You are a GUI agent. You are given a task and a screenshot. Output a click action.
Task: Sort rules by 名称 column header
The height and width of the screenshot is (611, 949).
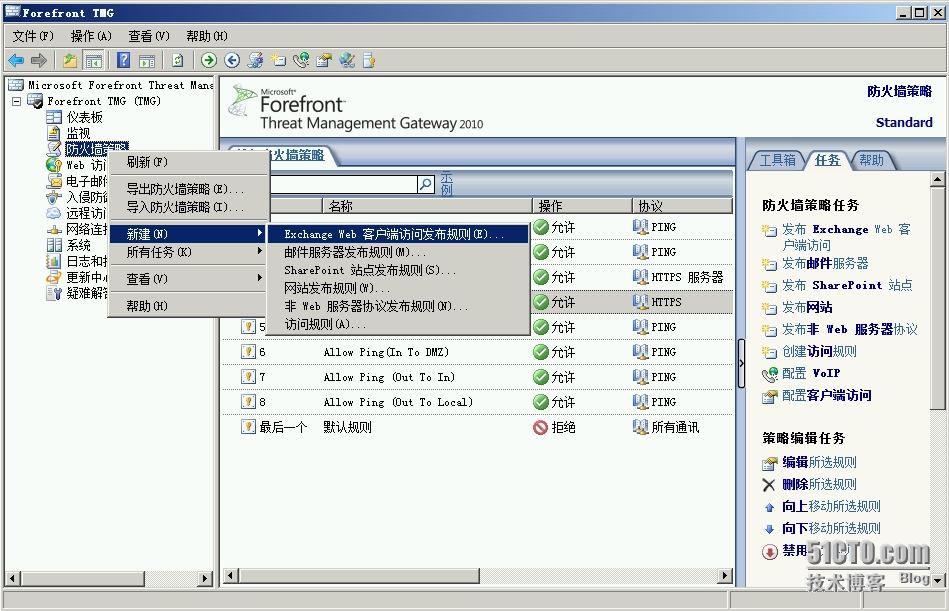pos(427,206)
